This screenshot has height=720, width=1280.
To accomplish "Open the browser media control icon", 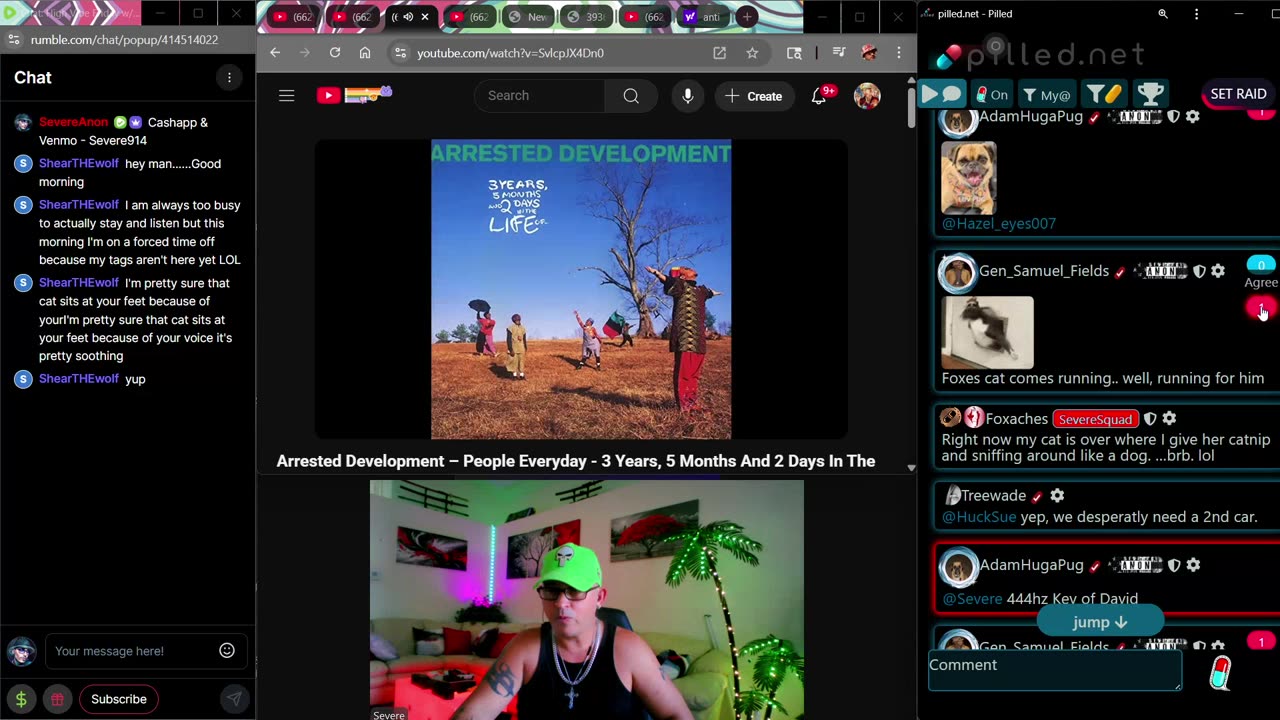I will [840, 53].
